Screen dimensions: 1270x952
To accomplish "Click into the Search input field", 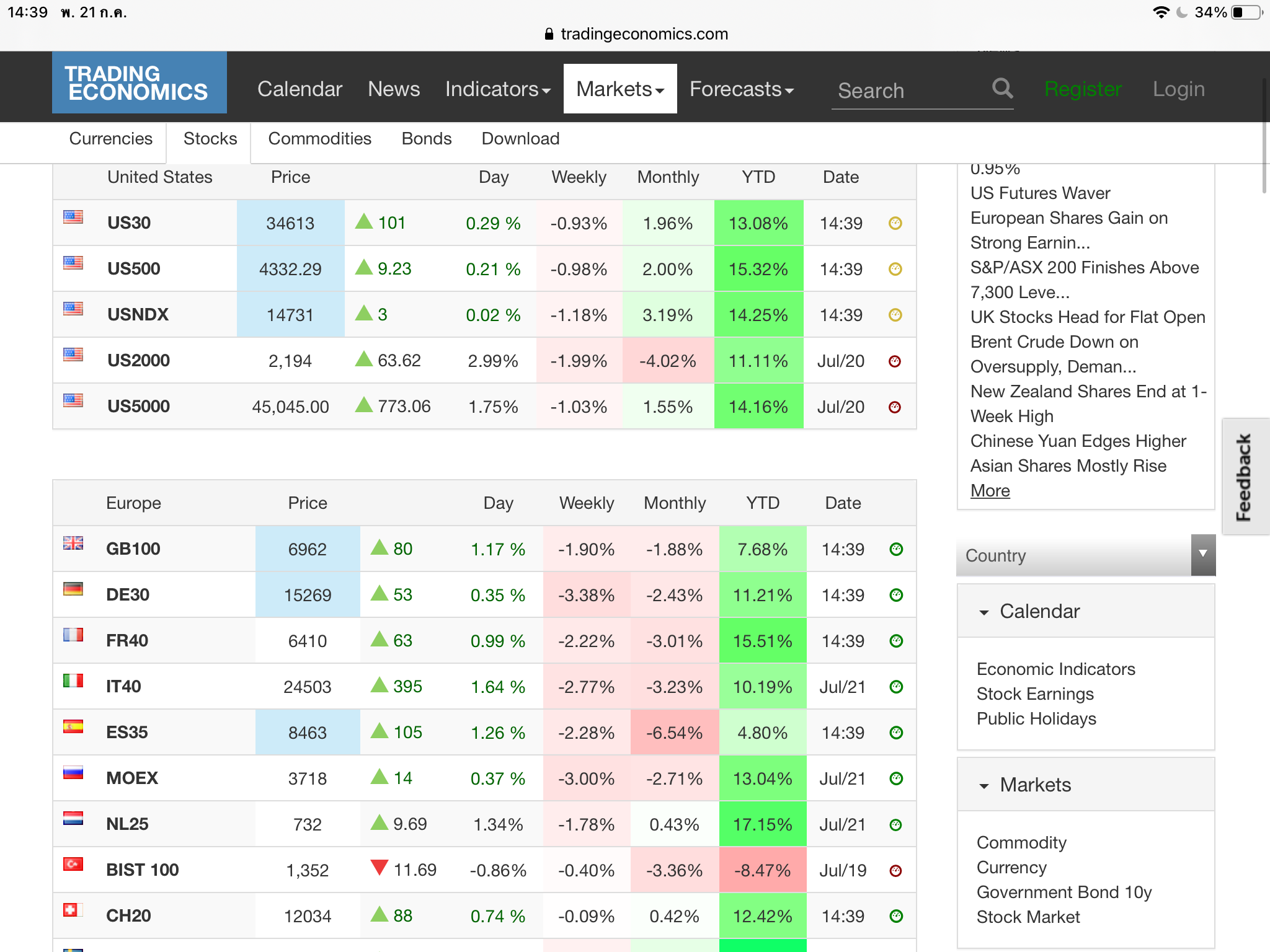I will (905, 91).
